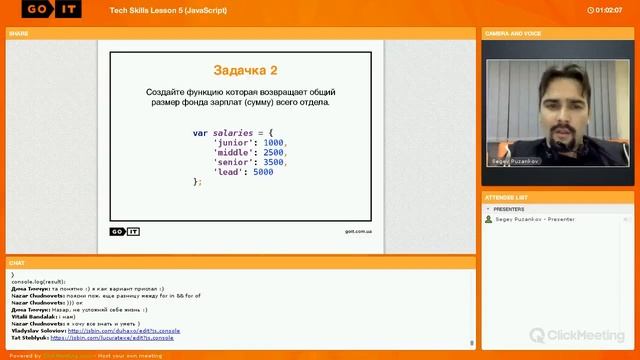Viewport: 640px width, 360px height.
Task: Click the slide description line starting 'Создайте функцию'
Action: pos(241,92)
